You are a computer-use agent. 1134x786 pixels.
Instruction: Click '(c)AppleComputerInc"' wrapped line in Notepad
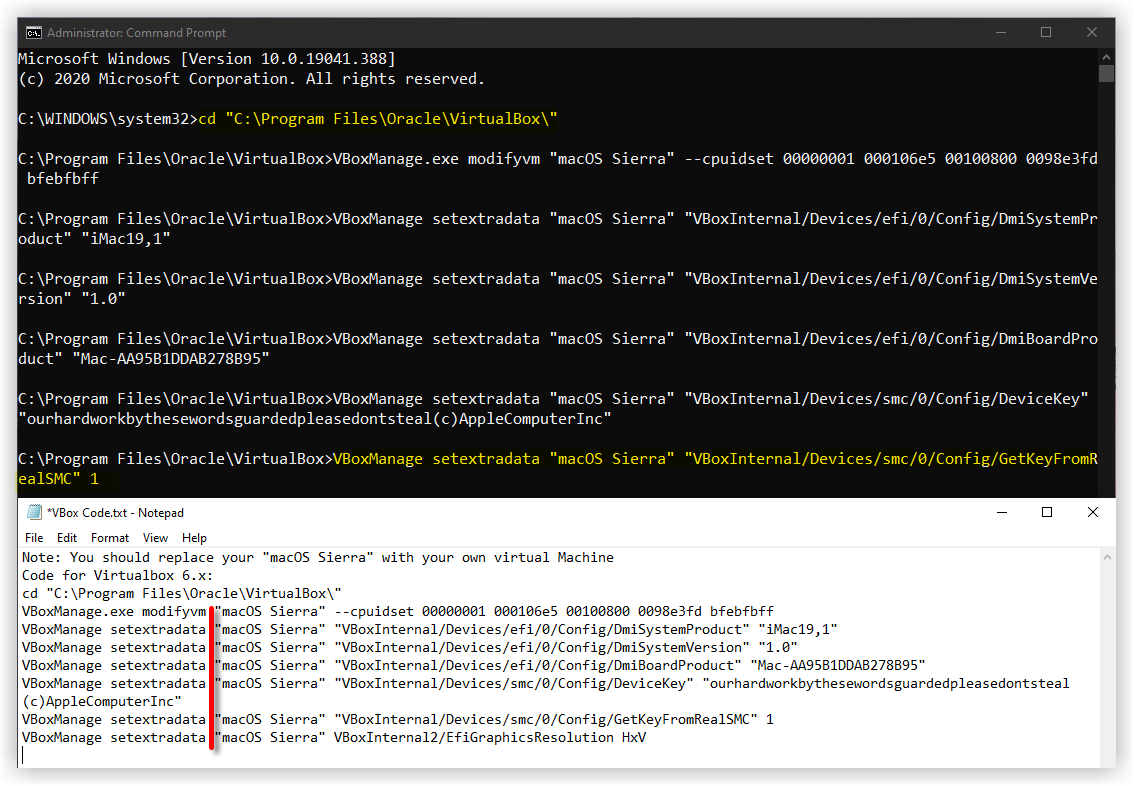[102, 702]
